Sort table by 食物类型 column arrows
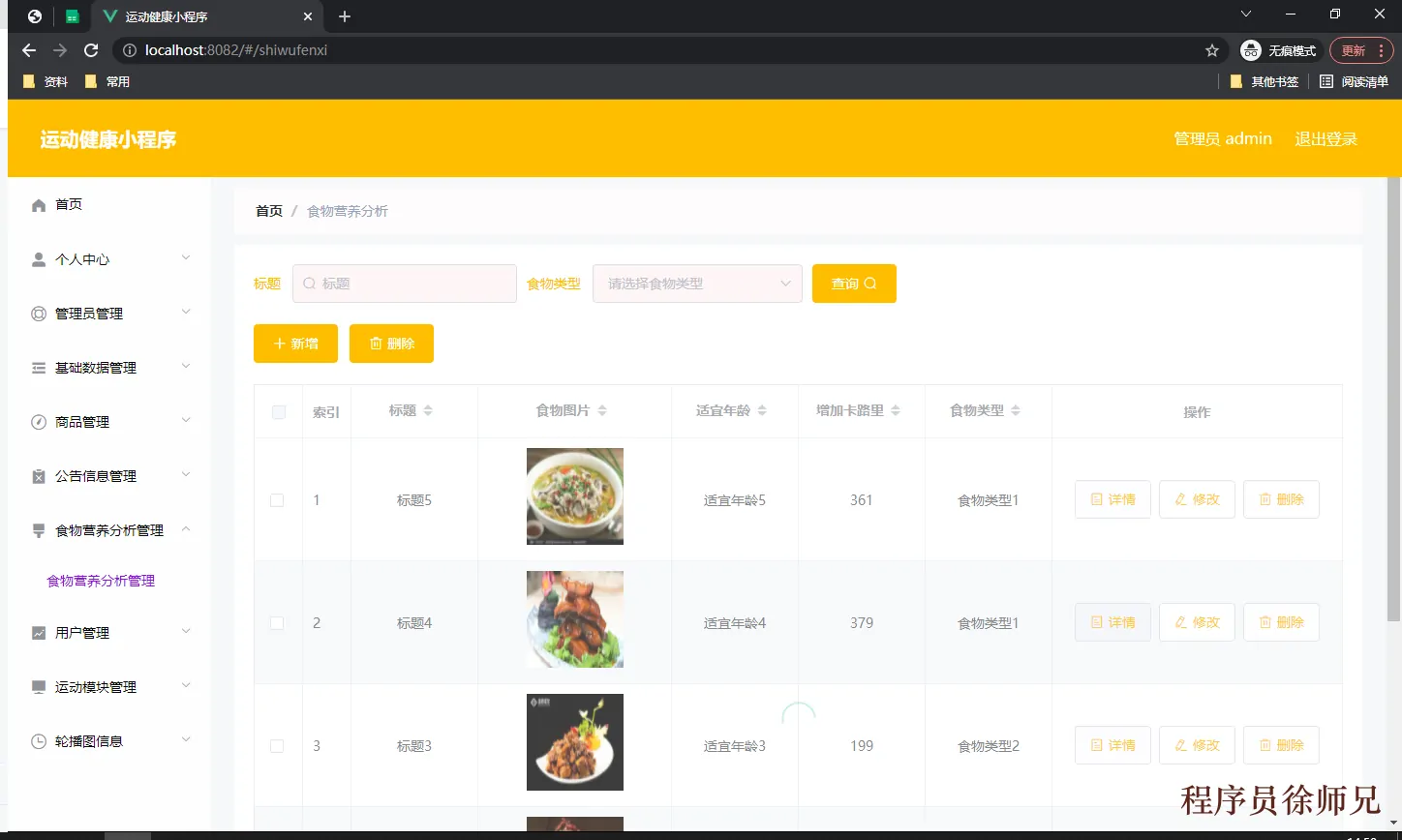The image size is (1402, 840). (1016, 410)
